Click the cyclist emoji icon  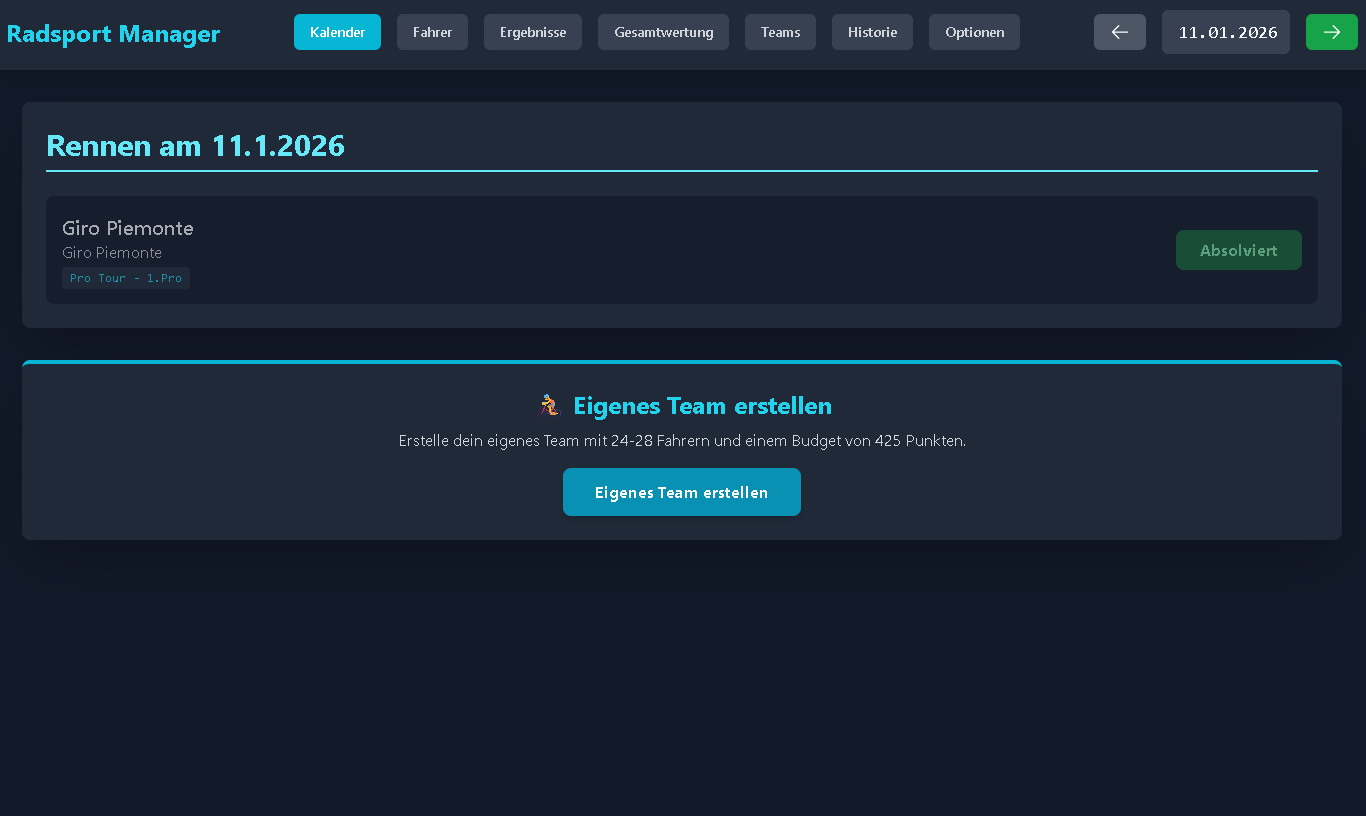click(549, 405)
